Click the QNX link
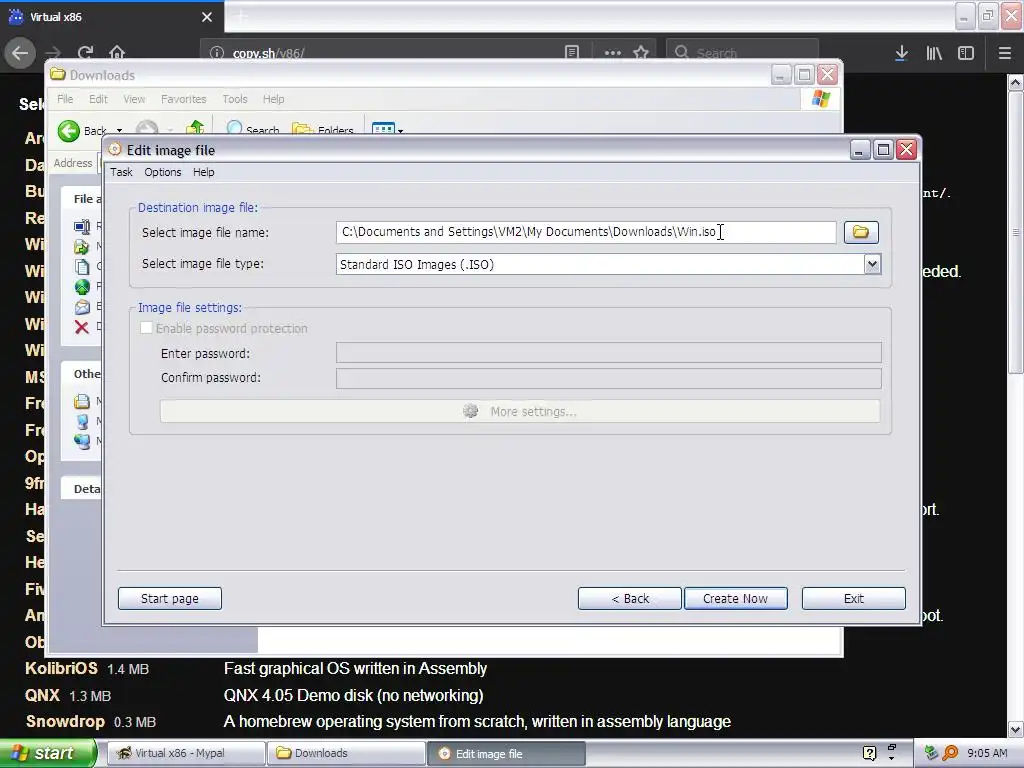 point(42,695)
